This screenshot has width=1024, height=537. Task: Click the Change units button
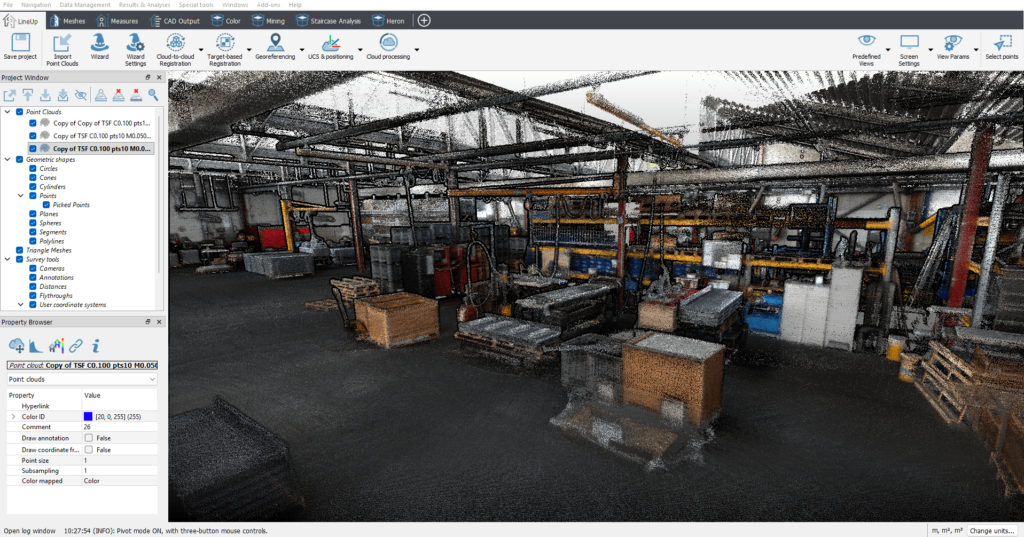992,530
